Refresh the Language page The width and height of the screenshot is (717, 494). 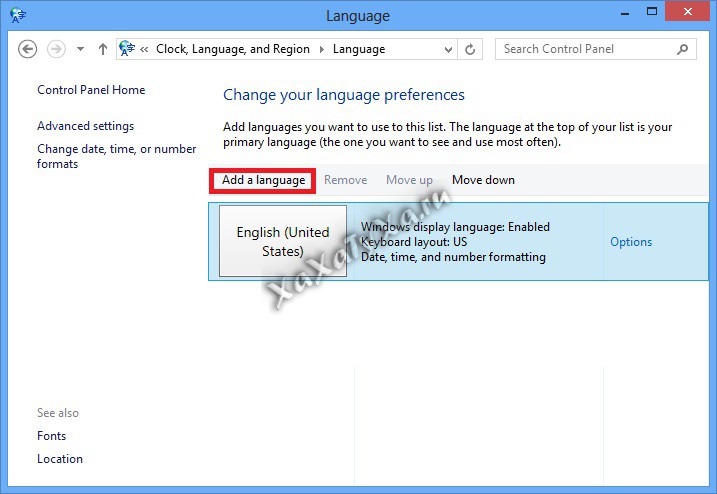point(470,49)
